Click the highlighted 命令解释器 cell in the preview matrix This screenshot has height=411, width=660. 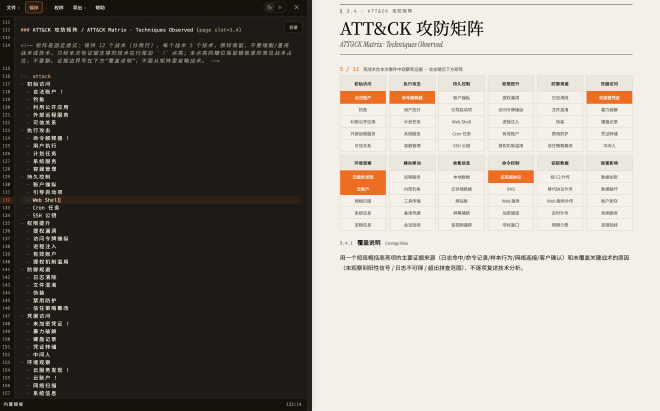point(412,98)
